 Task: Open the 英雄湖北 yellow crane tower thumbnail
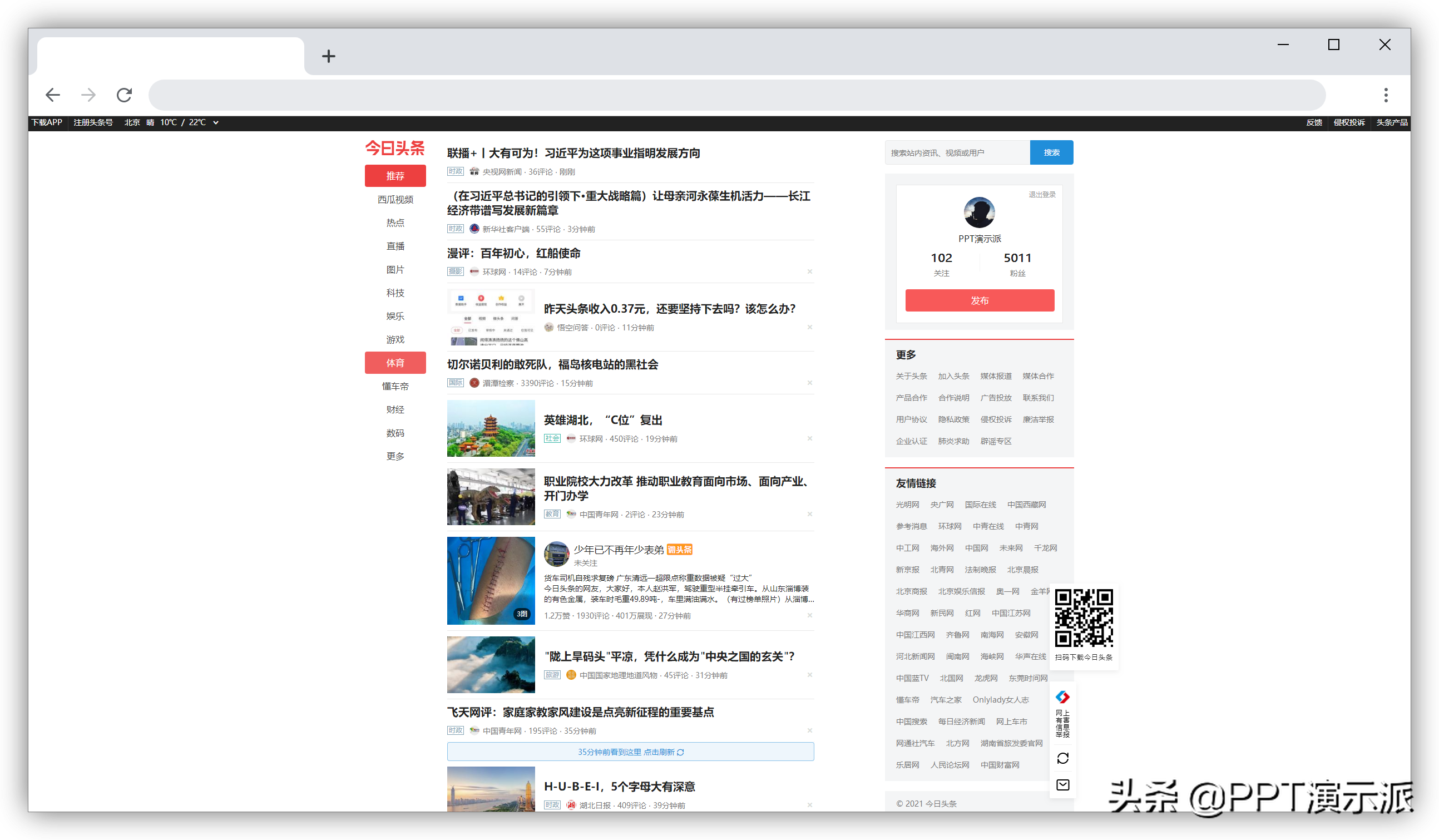click(491, 429)
